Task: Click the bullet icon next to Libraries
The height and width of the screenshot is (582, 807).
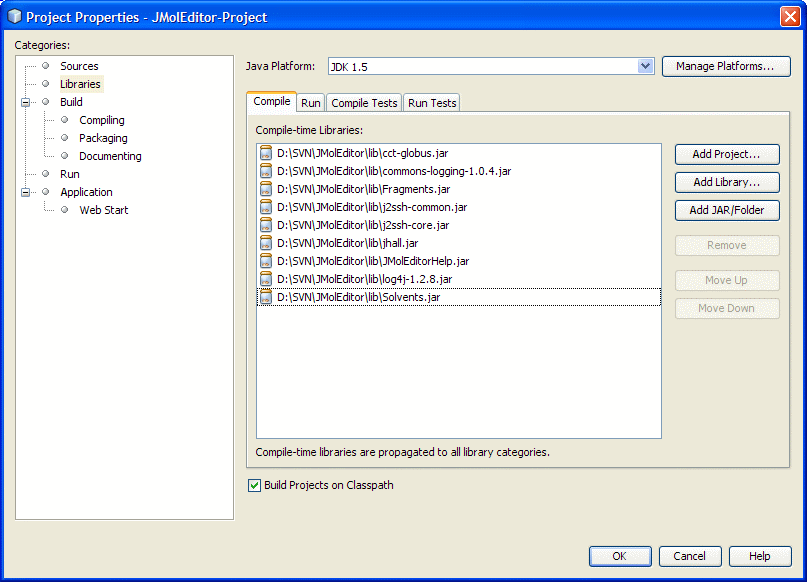Action: [46, 84]
